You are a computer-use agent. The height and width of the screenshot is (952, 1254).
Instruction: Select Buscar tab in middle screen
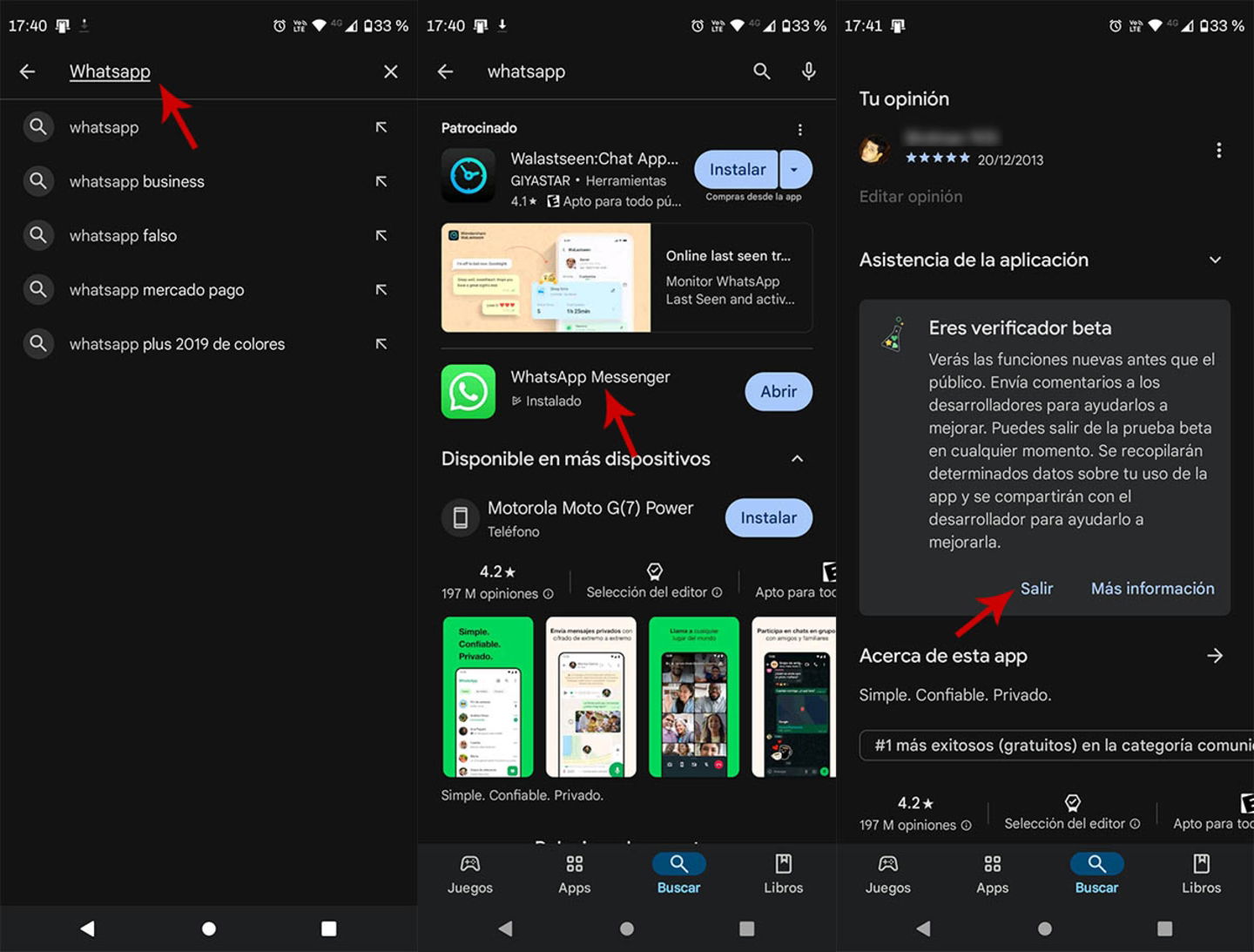(679, 874)
